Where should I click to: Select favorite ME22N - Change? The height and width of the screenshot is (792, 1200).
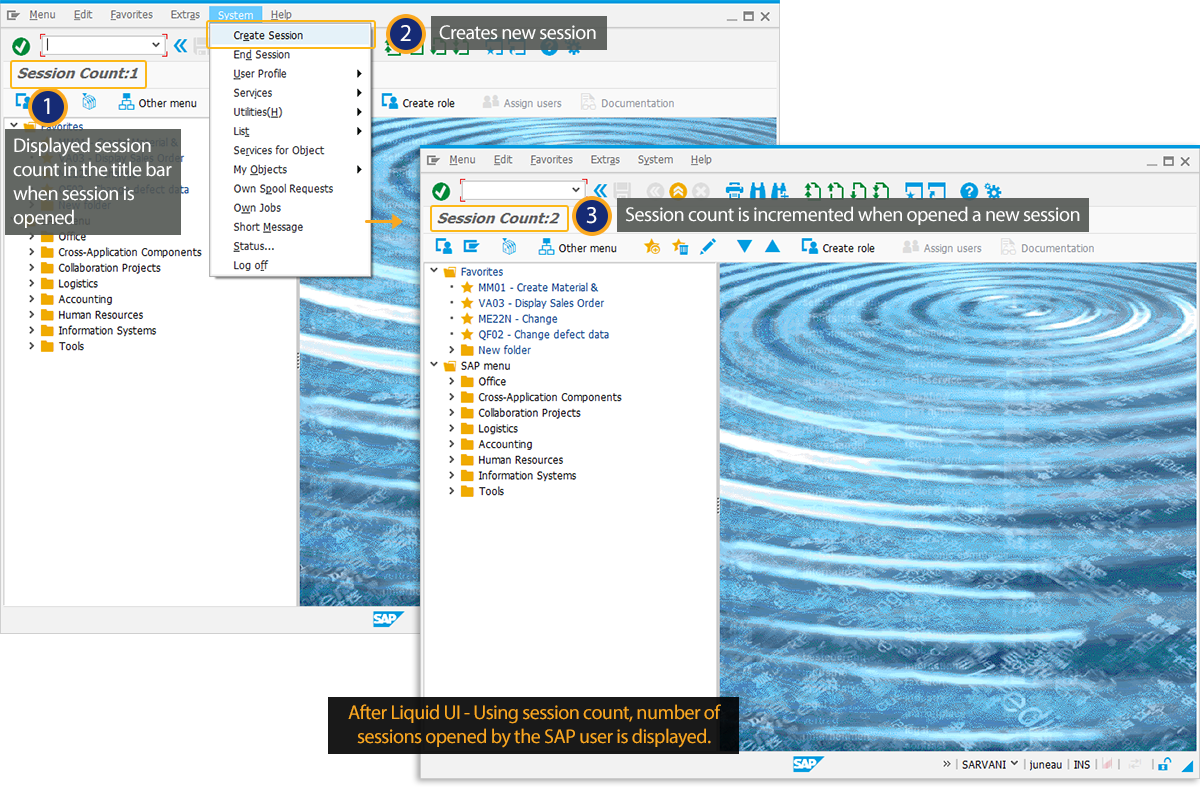tap(518, 319)
